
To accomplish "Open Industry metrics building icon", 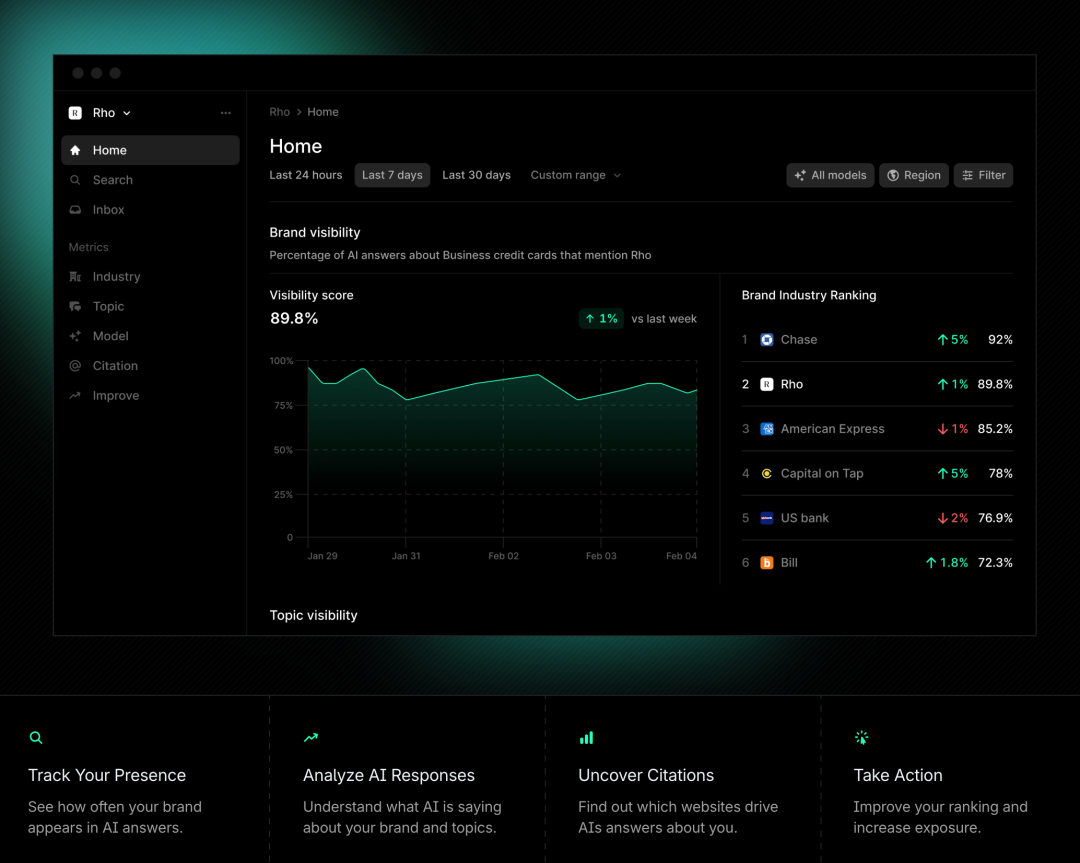I will (75, 276).
